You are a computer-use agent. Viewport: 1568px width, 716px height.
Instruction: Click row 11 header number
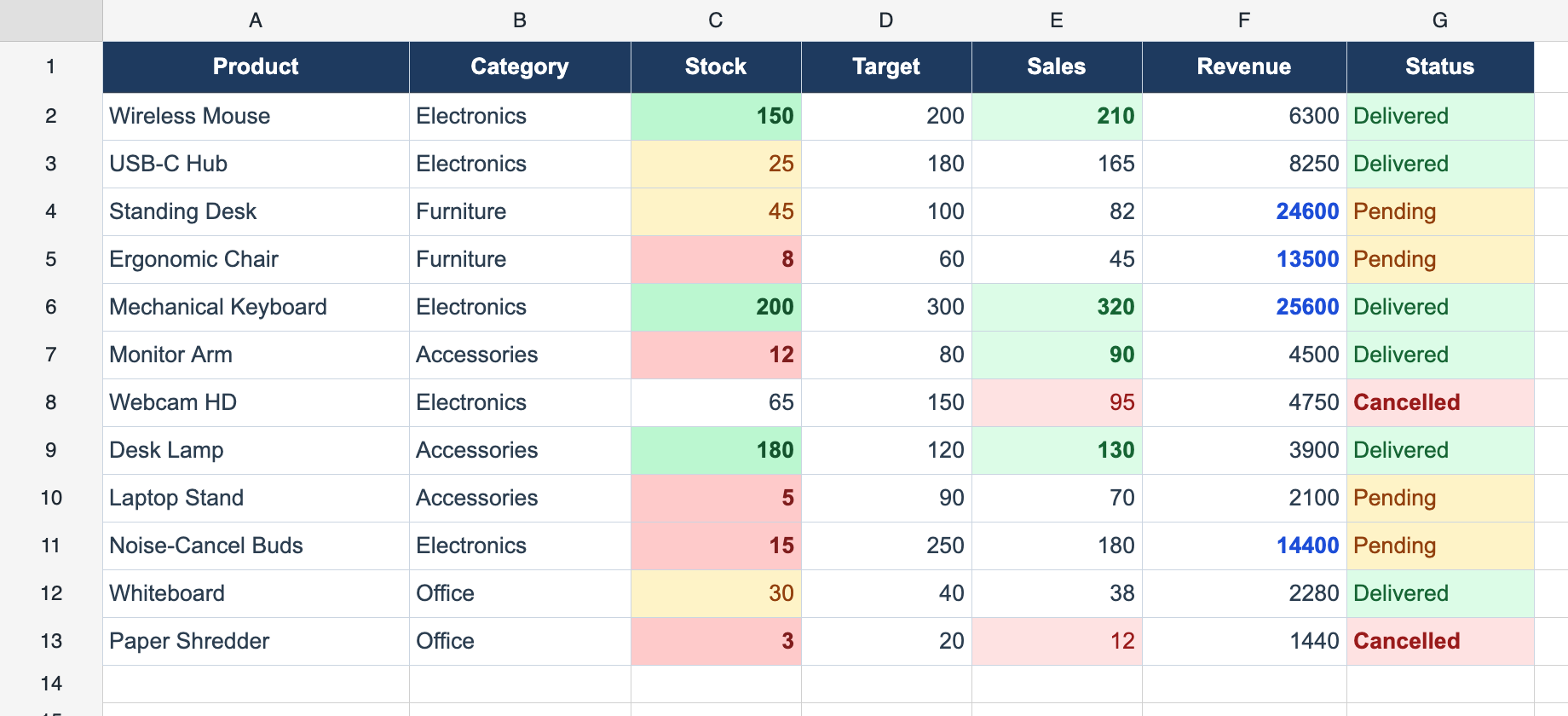(51, 546)
